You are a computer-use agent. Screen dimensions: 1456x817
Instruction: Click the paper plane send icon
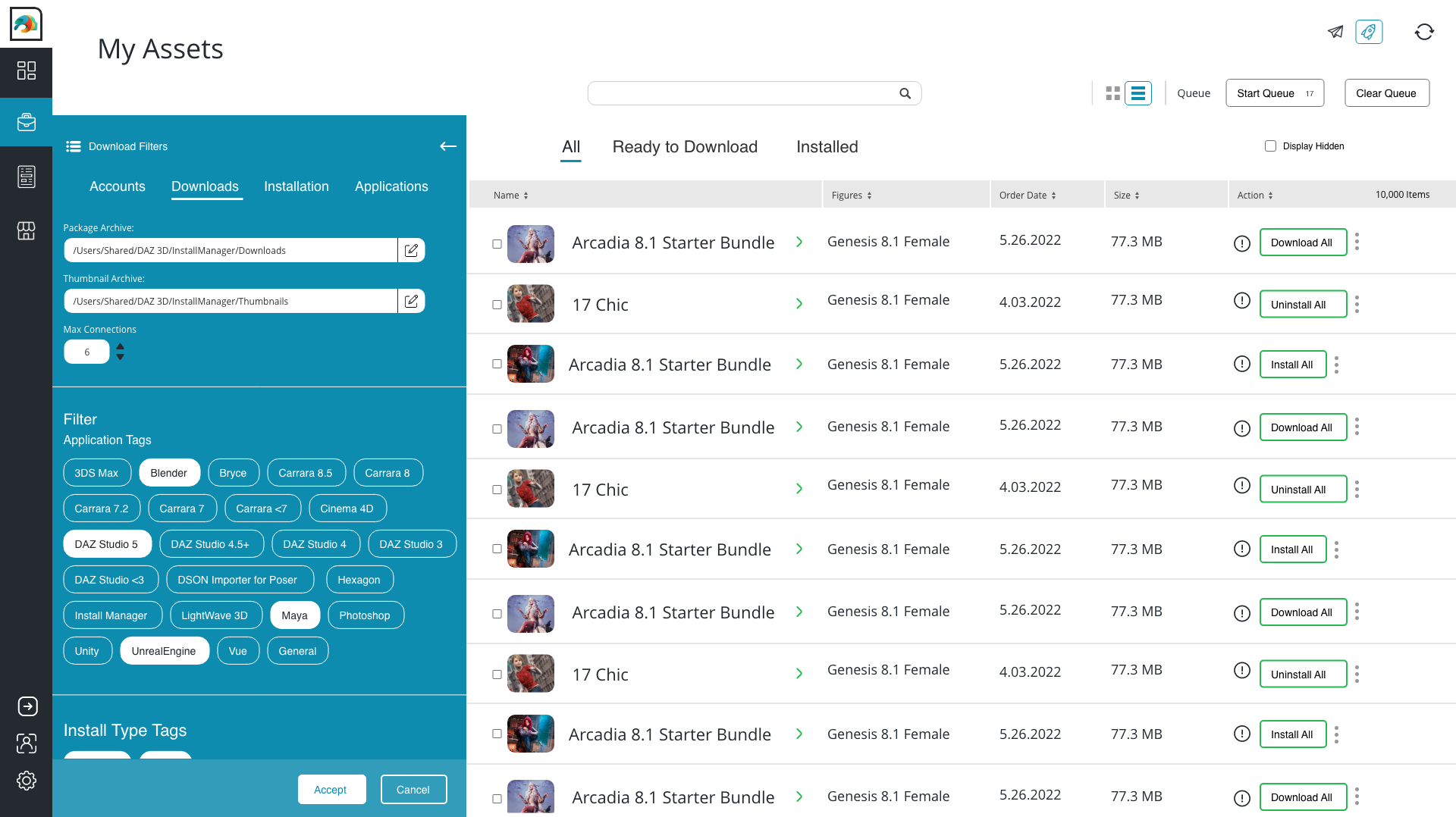1335,31
